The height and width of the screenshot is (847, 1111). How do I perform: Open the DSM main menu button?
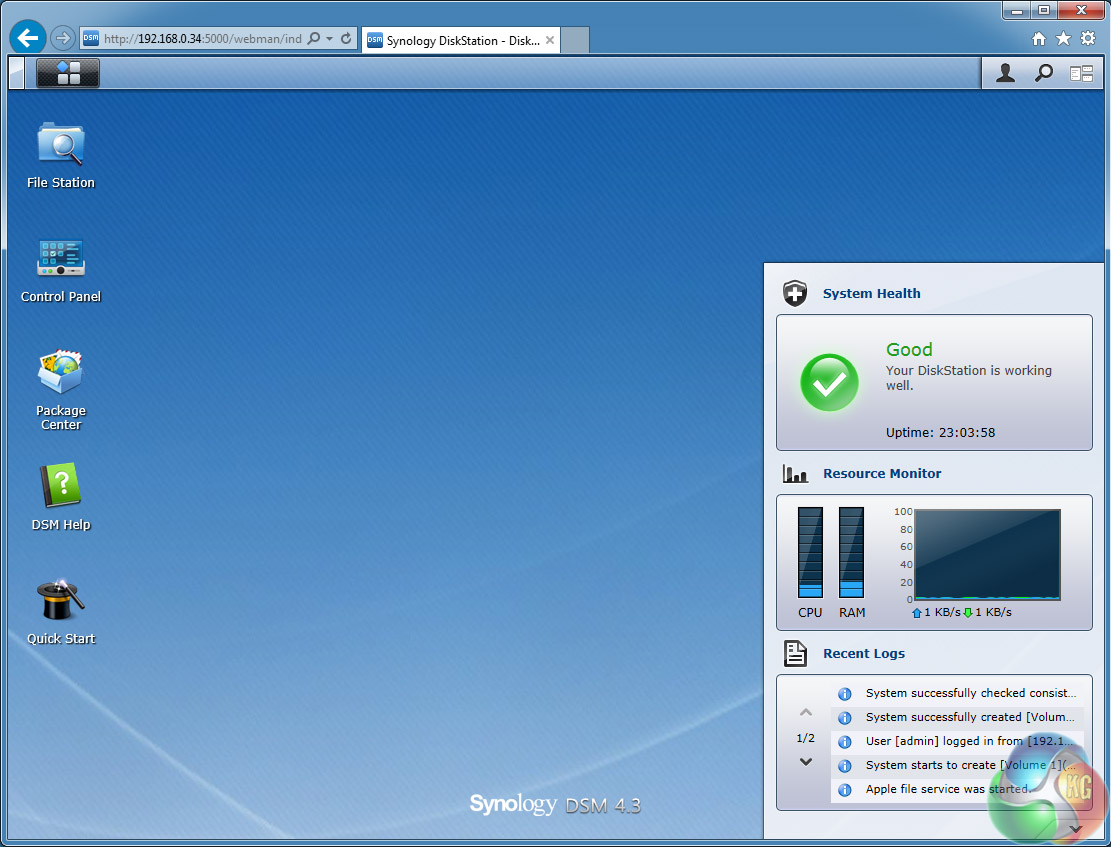pyautogui.click(x=68, y=73)
